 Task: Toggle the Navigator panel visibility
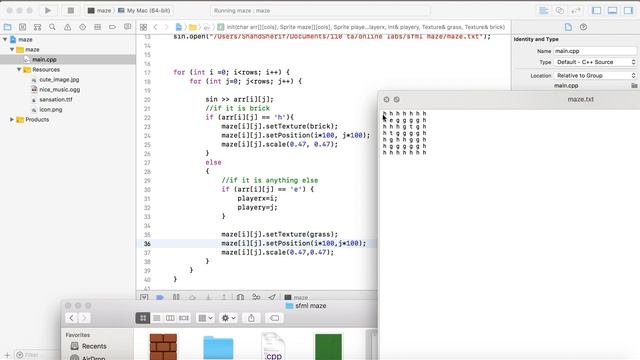coord(596,11)
